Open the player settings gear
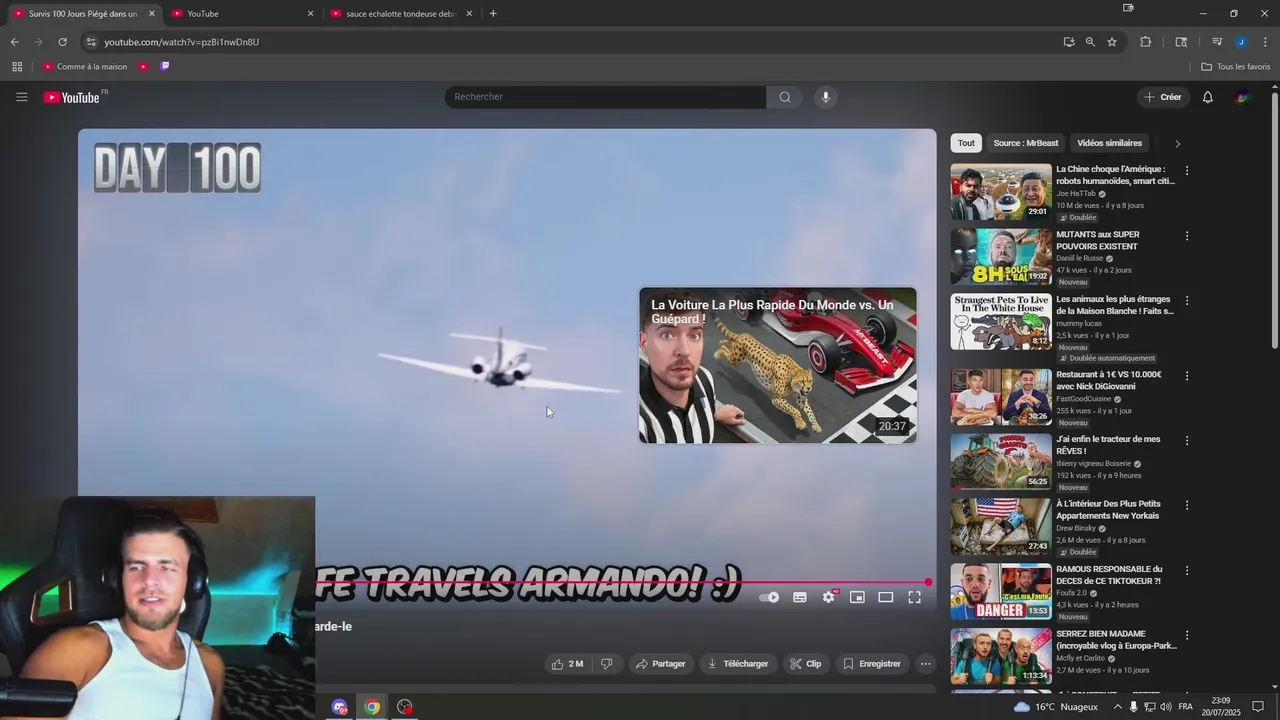Image resolution: width=1280 pixels, height=720 pixels. pyautogui.click(x=829, y=597)
